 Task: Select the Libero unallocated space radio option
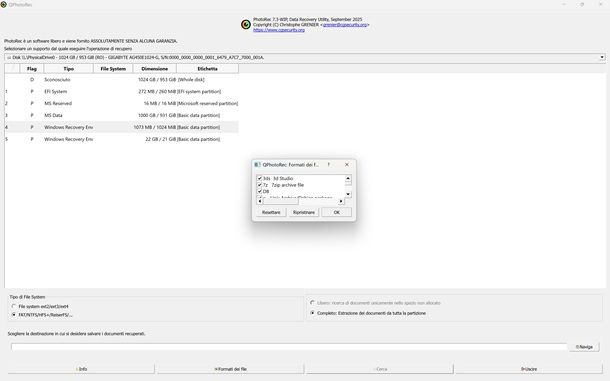(x=312, y=302)
